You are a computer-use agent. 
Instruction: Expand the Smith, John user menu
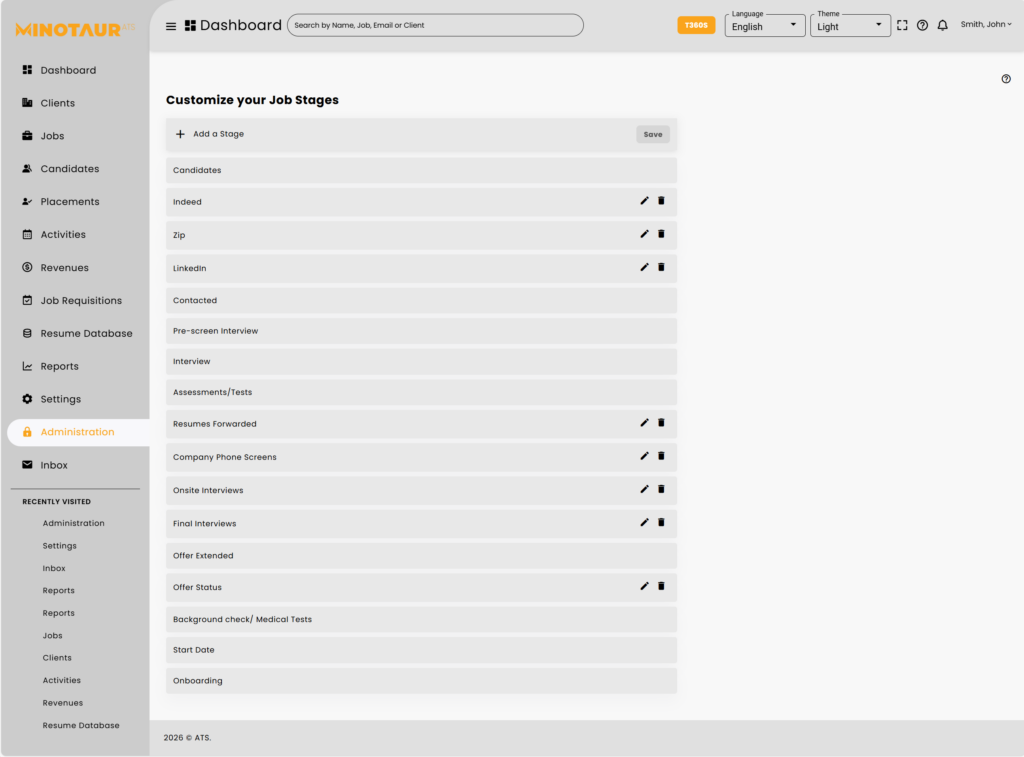pyautogui.click(x=985, y=25)
